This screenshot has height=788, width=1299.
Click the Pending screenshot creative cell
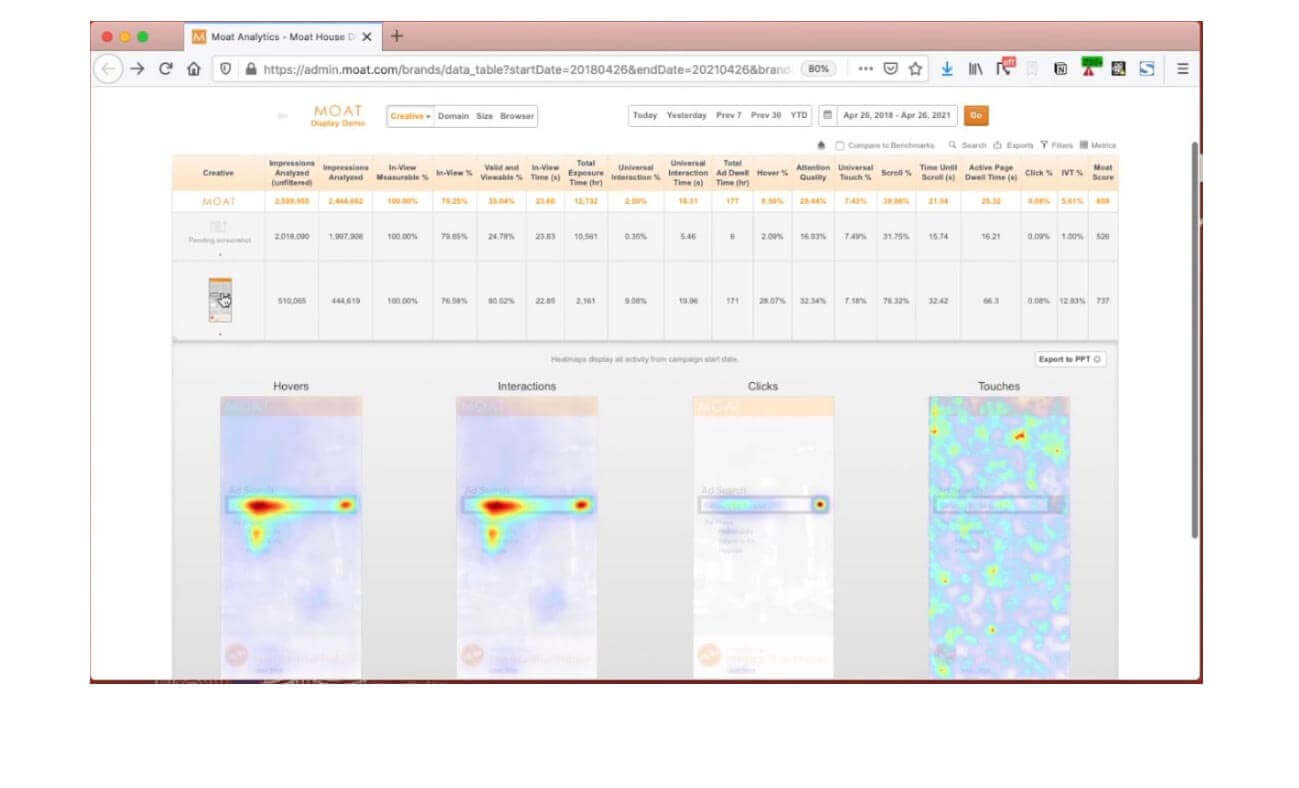[x=219, y=236]
